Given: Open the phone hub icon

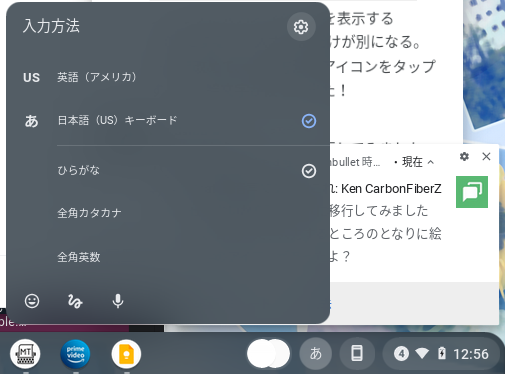Looking at the screenshot, I should pyautogui.click(x=357, y=353).
